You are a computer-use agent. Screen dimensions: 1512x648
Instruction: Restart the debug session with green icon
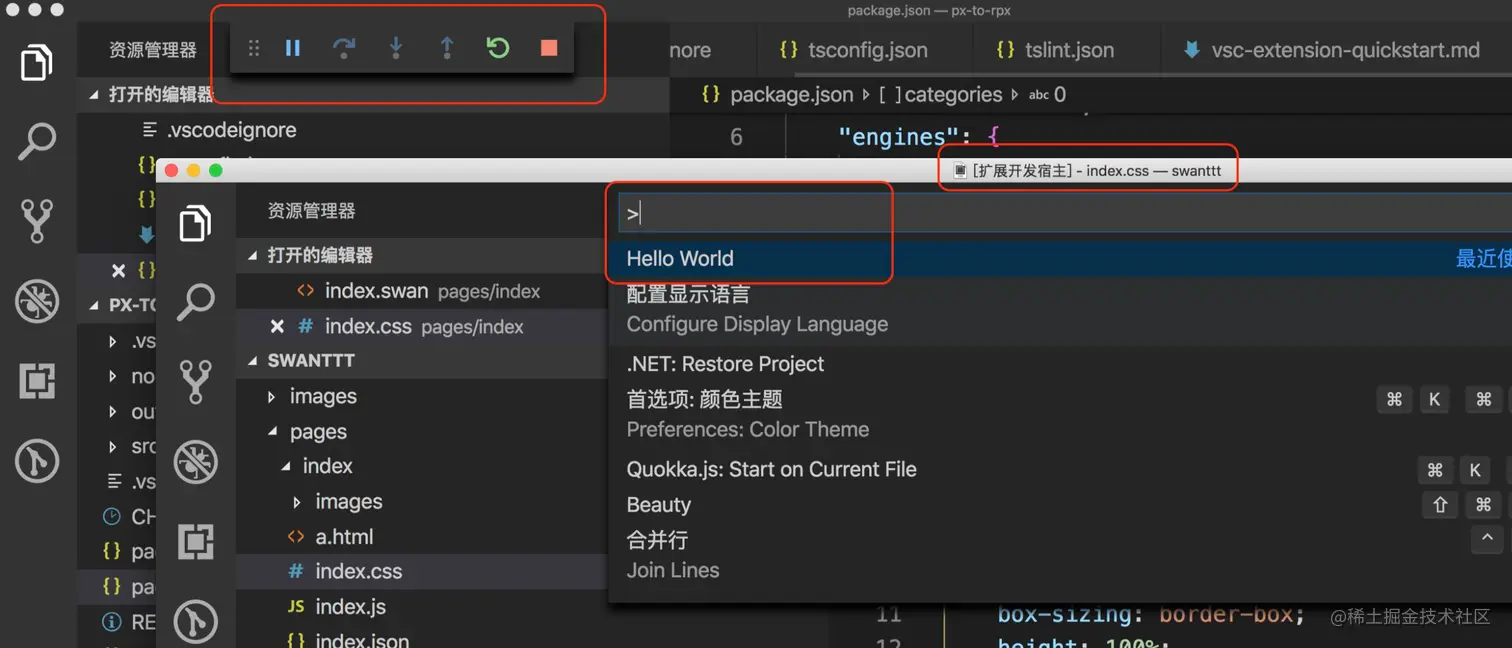tap(497, 48)
